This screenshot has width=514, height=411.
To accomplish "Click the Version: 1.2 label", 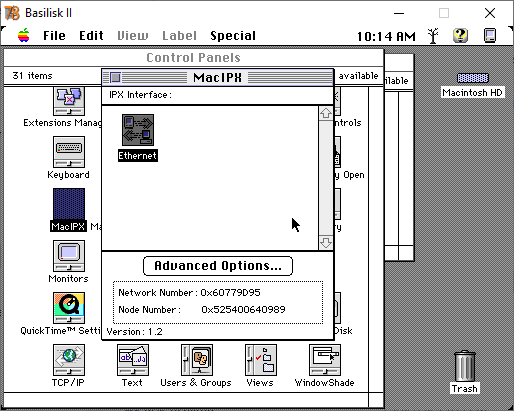I will [x=134, y=332].
